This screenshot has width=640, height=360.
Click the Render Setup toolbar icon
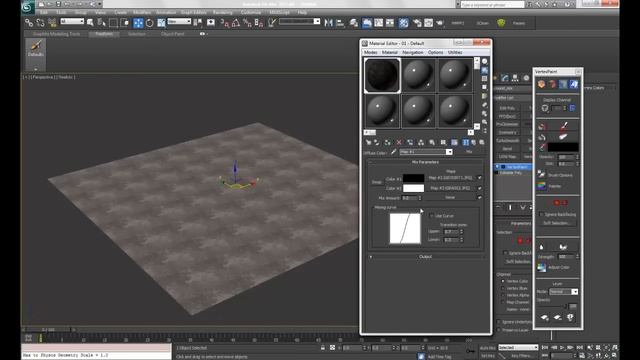[x=417, y=23]
